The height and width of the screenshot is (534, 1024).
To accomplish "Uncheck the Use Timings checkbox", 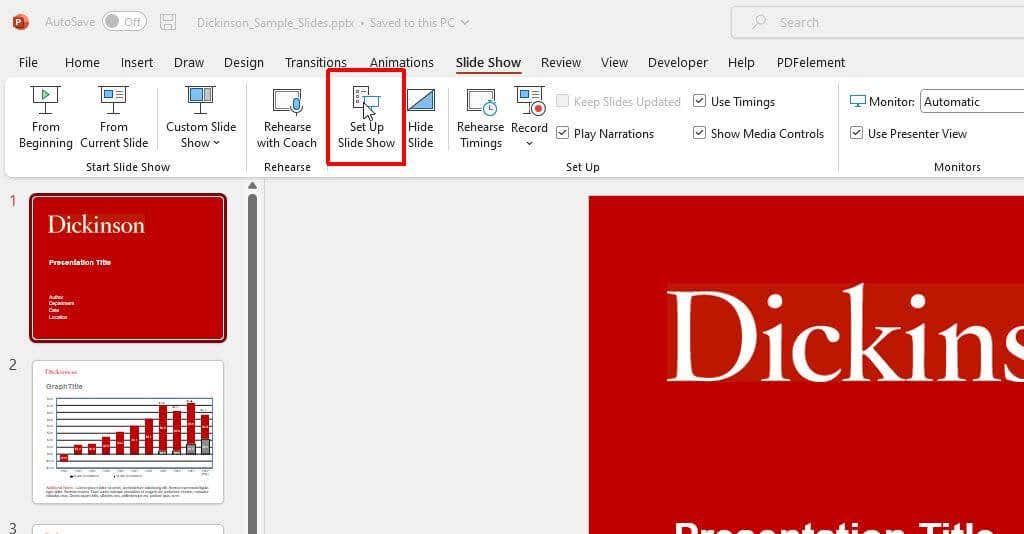I will point(700,102).
